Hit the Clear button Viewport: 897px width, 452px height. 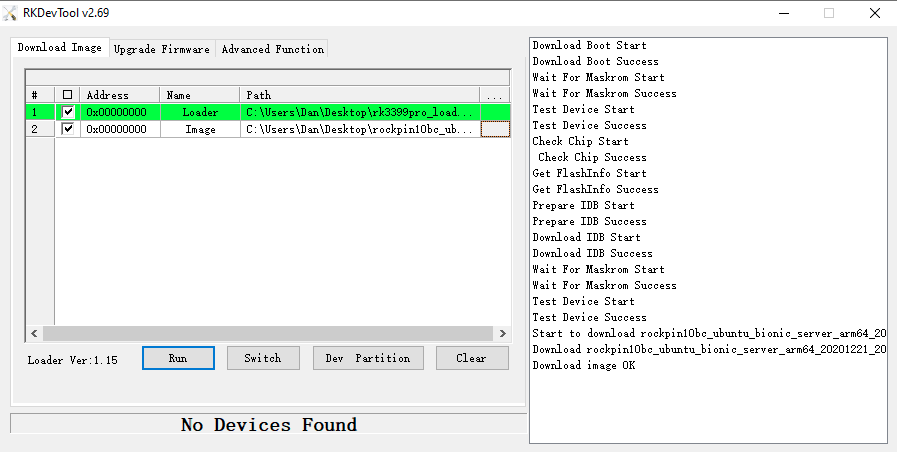(x=471, y=358)
